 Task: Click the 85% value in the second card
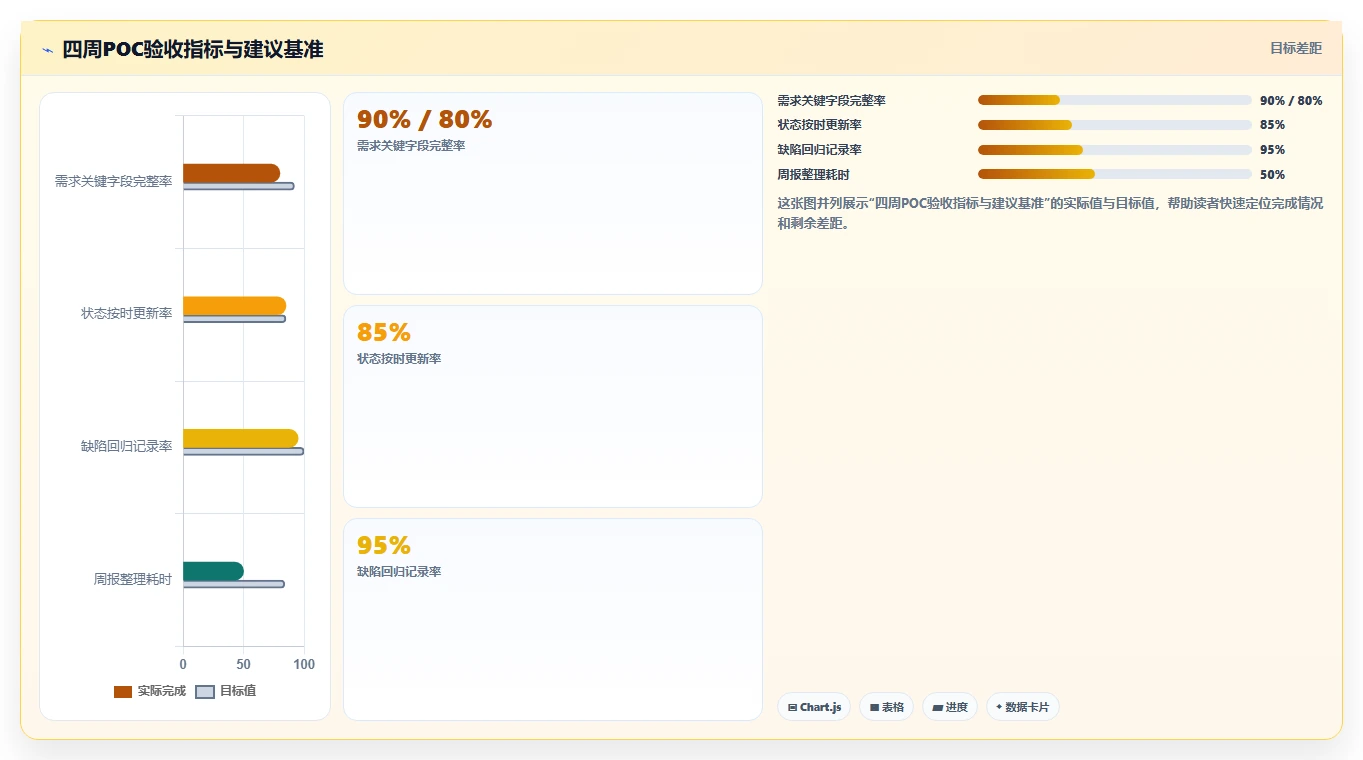click(x=384, y=332)
